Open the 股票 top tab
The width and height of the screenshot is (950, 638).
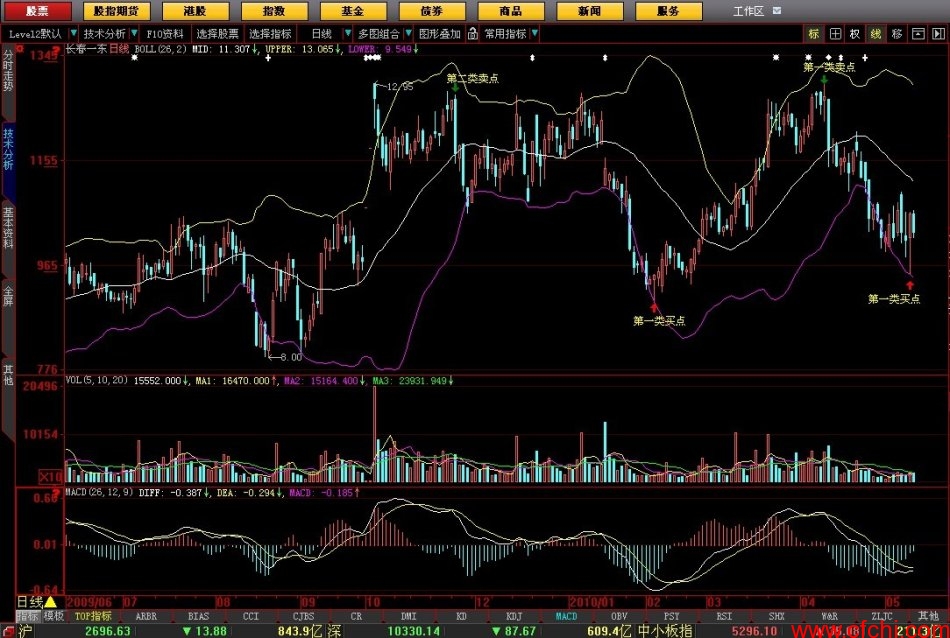click(x=37, y=11)
